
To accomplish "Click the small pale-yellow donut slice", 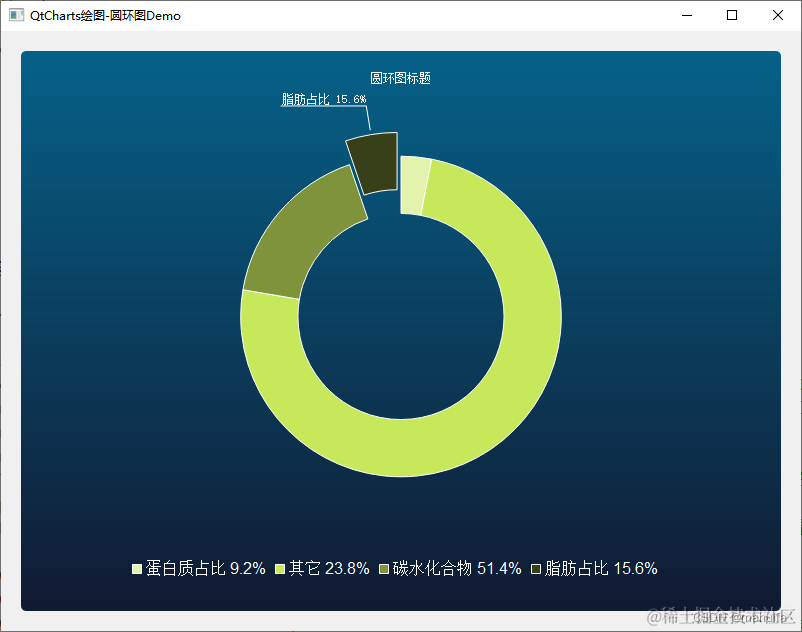I will (414, 185).
